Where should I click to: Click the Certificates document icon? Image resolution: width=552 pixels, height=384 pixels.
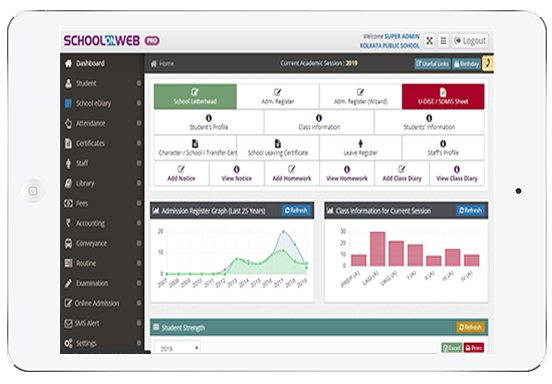click(x=68, y=143)
